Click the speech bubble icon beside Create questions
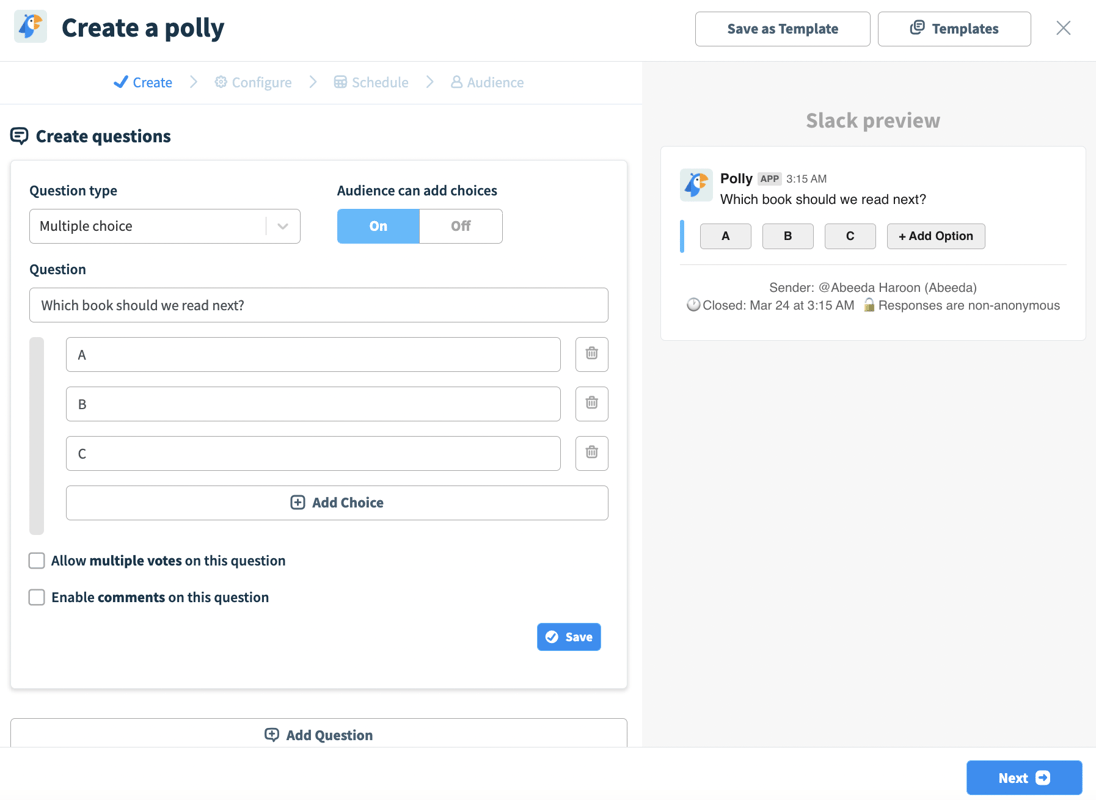This screenshot has height=800, width=1096. (20, 135)
